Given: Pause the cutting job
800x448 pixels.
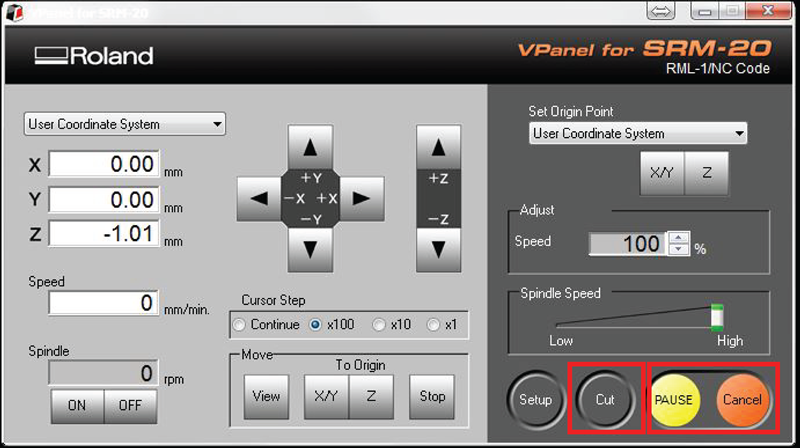Looking at the screenshot, I should point(674,400).
